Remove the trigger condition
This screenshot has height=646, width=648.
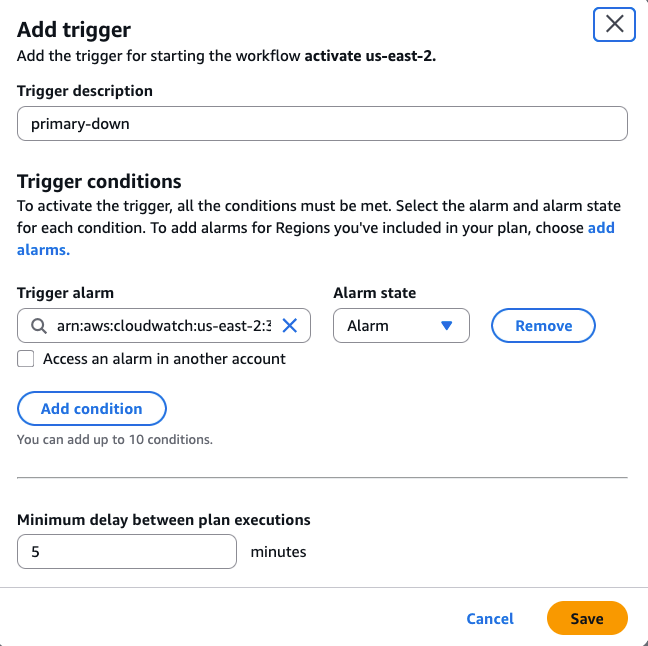[x=543, y=326]
